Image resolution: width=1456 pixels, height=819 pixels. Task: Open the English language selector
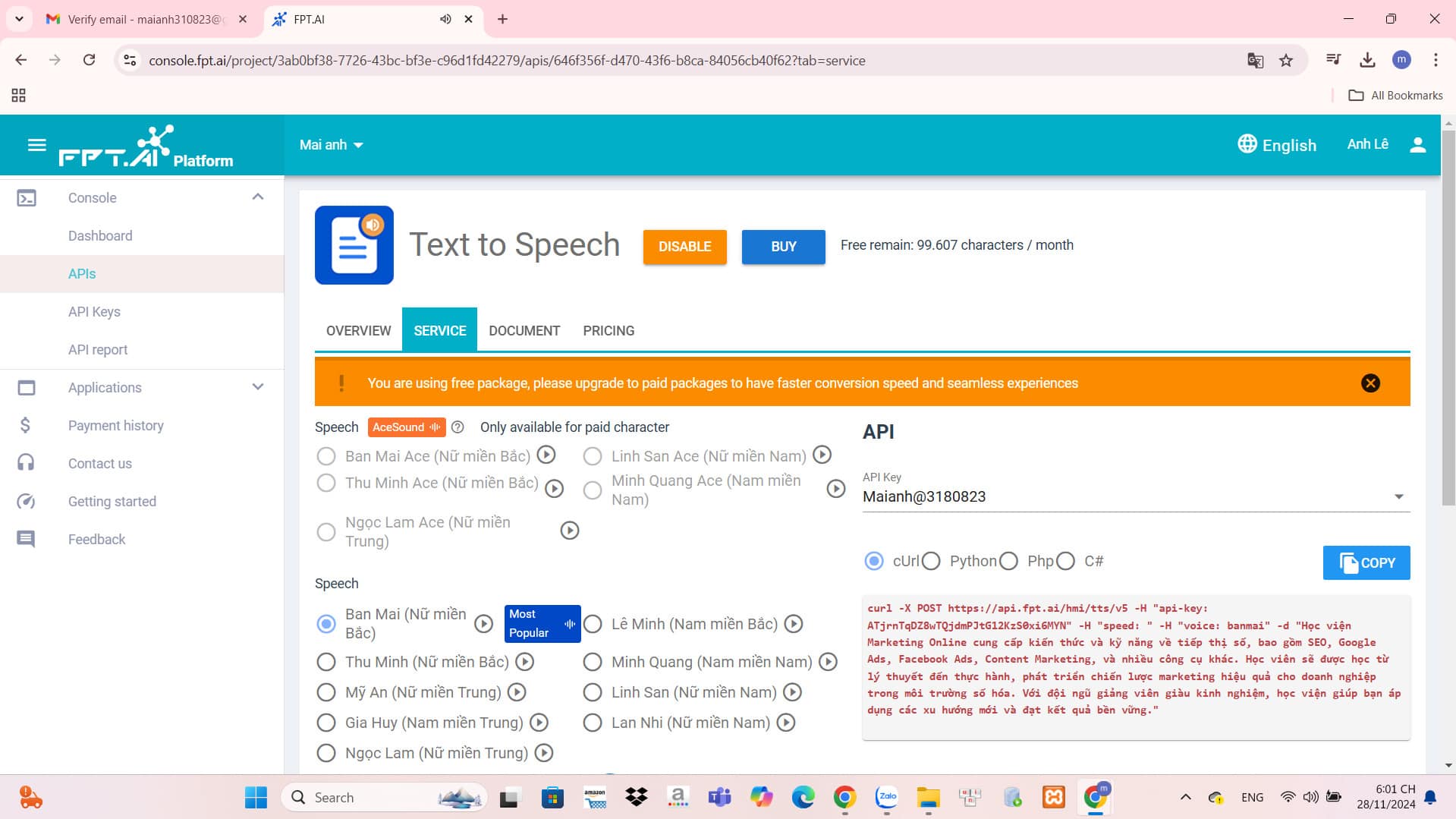click(1277, 145)
